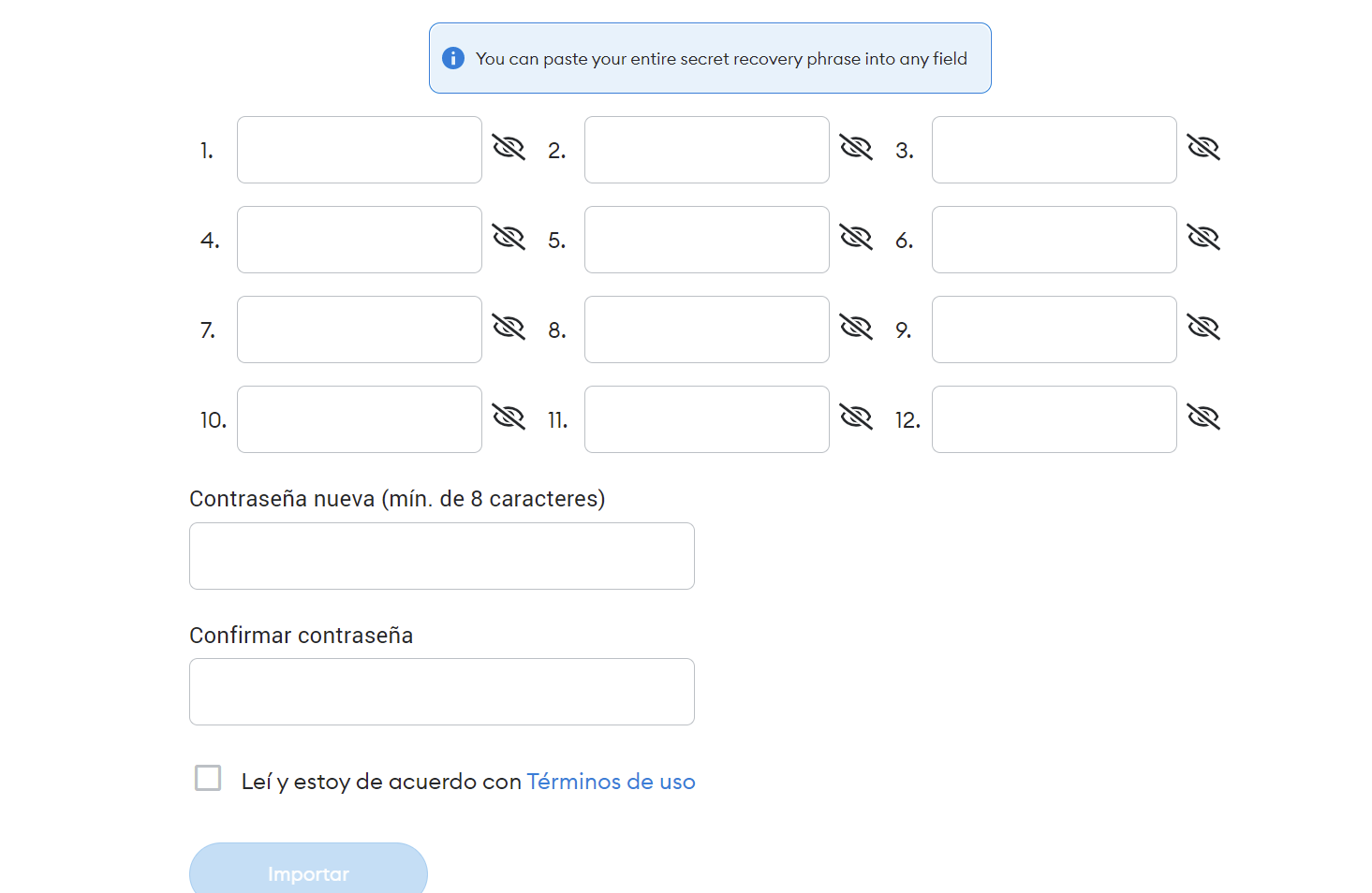Click the word 12 input box
This screenshot has width=1372, height=893.
point(1055,419)
